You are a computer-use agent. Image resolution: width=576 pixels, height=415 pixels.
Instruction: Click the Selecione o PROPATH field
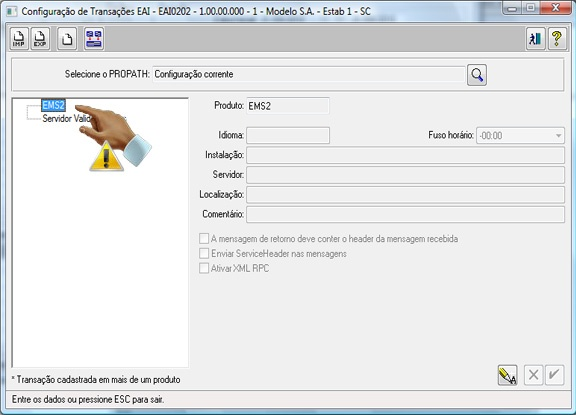click(309, 74)
